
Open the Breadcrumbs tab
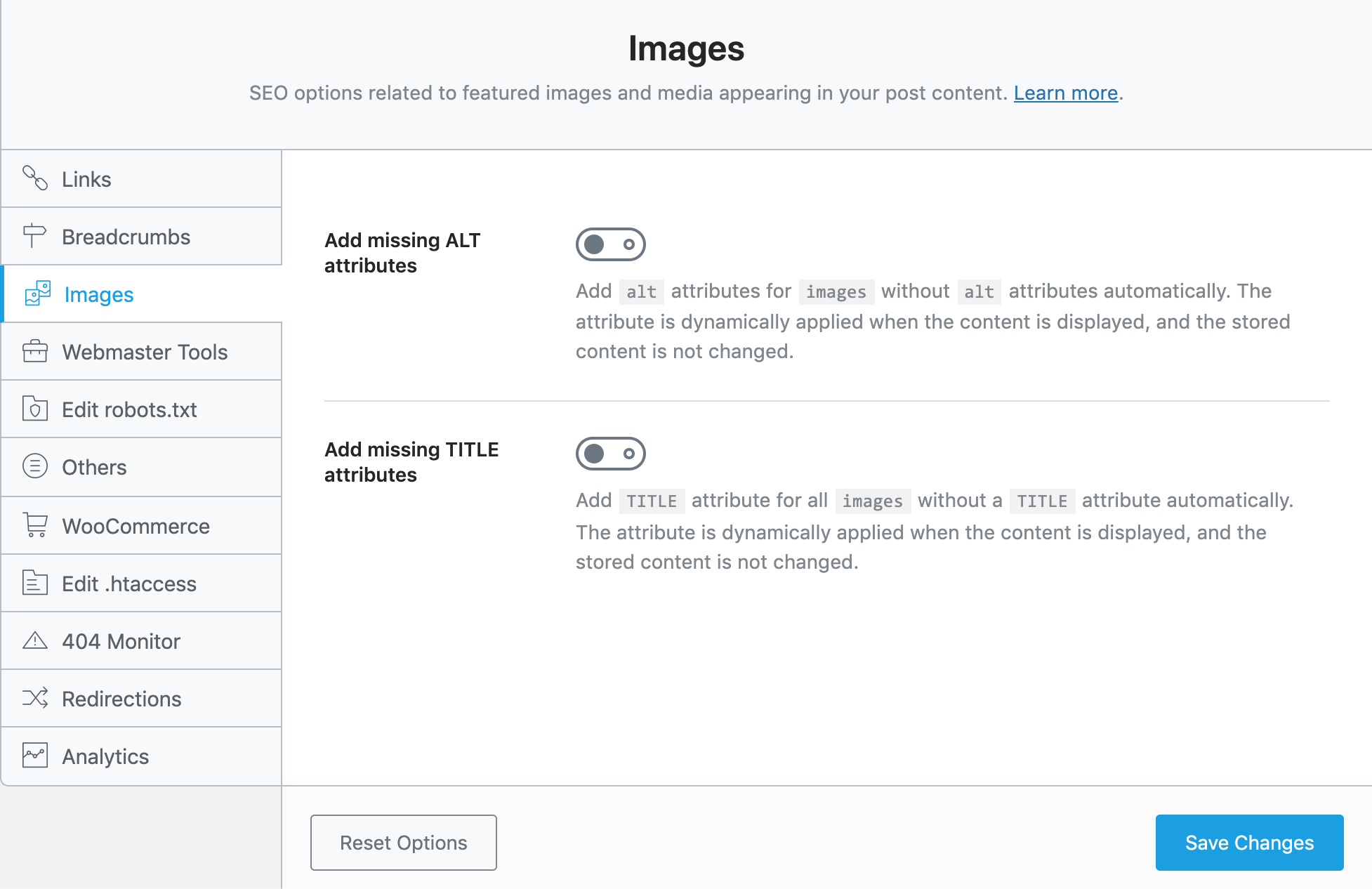[x=126, y=237]
